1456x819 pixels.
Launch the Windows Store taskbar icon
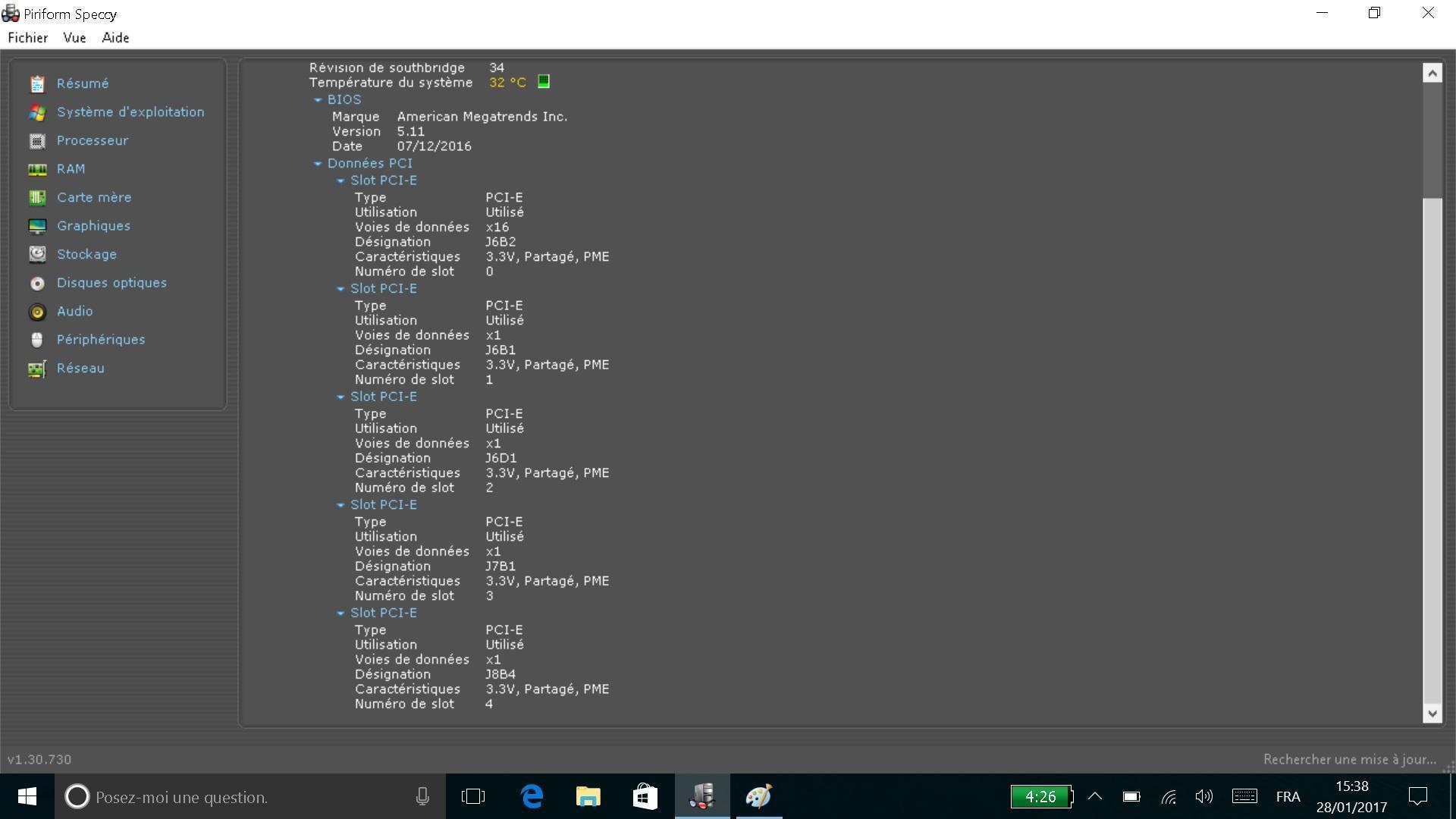pos(645,796)
